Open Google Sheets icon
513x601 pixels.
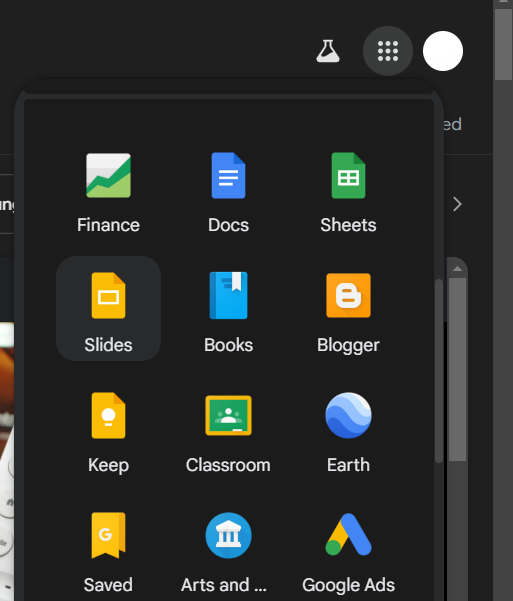348,176
